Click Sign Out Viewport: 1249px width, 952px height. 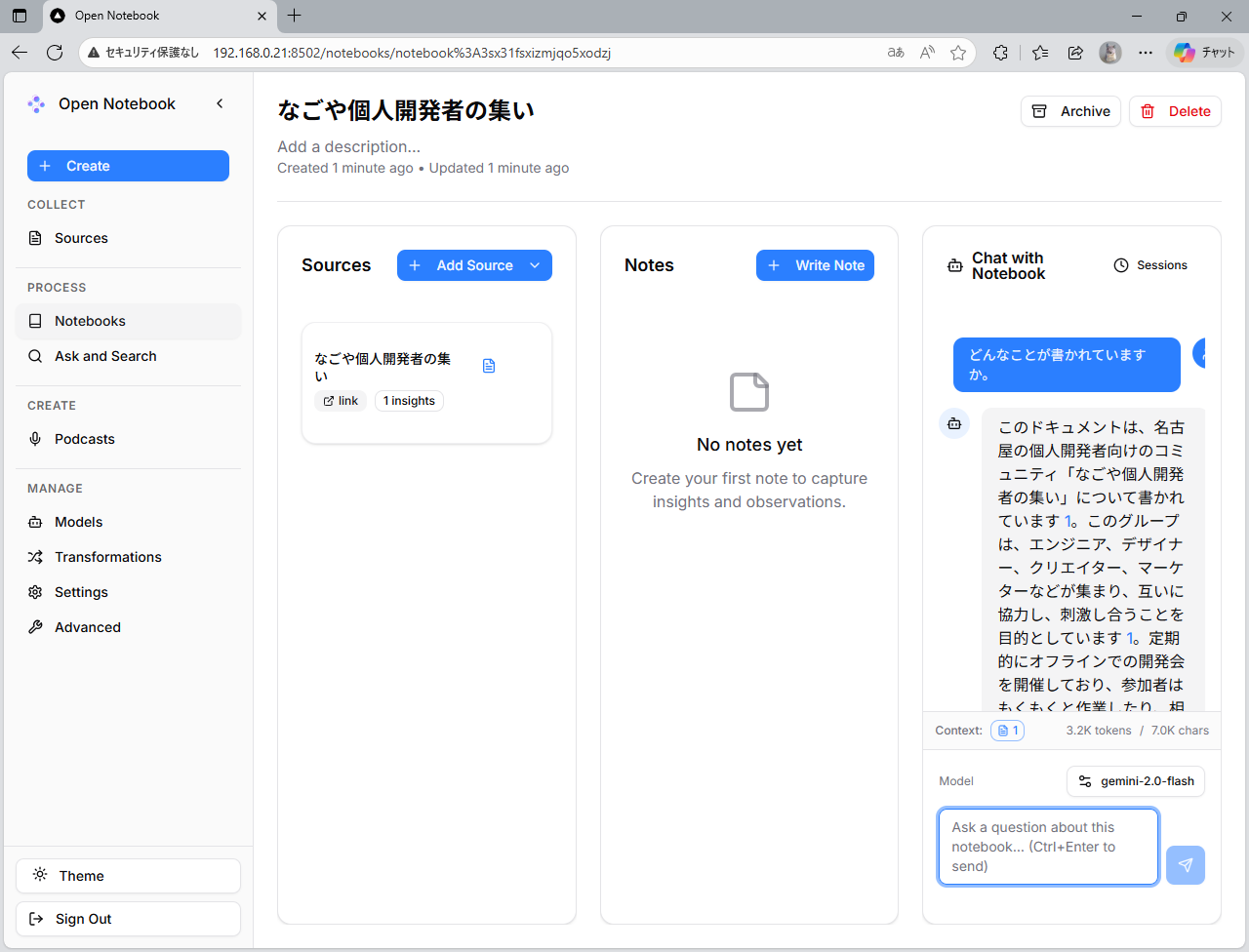[128, 919]
